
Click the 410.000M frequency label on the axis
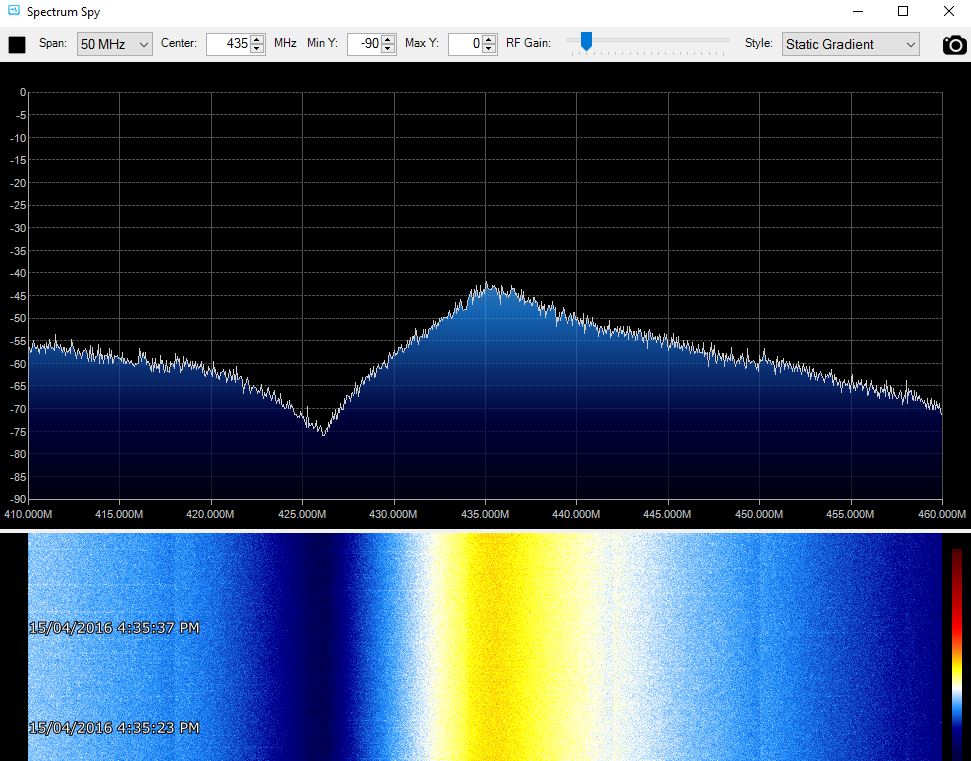28,514
